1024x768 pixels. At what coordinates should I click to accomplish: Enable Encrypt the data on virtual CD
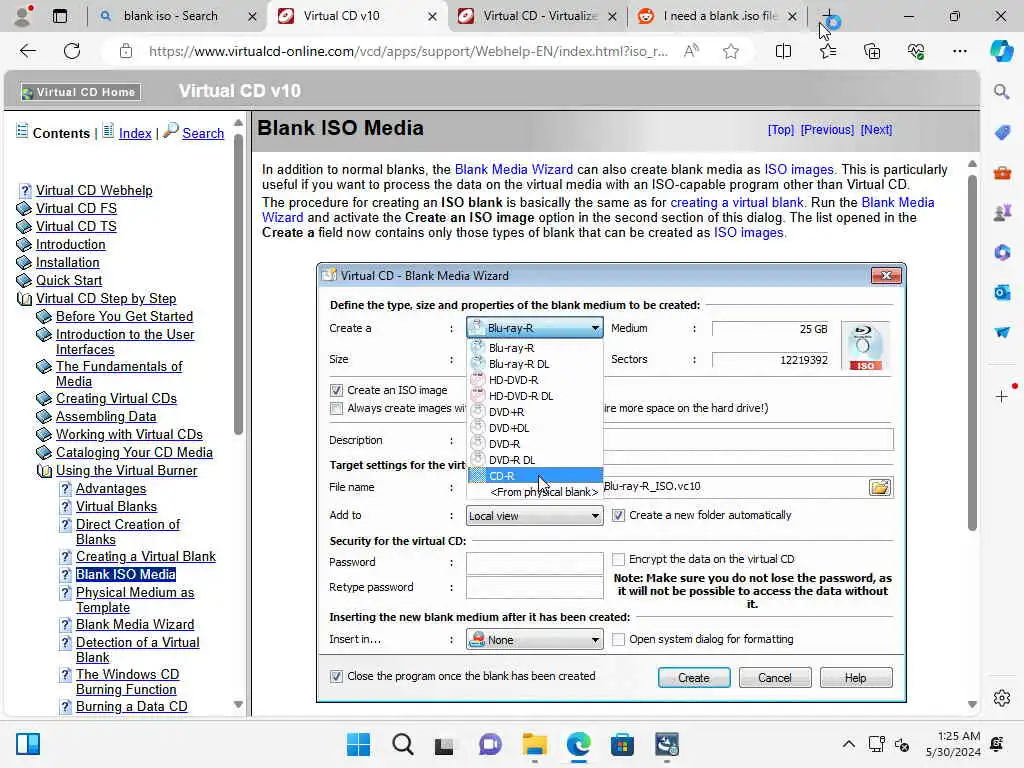click(x=618, y=559)
